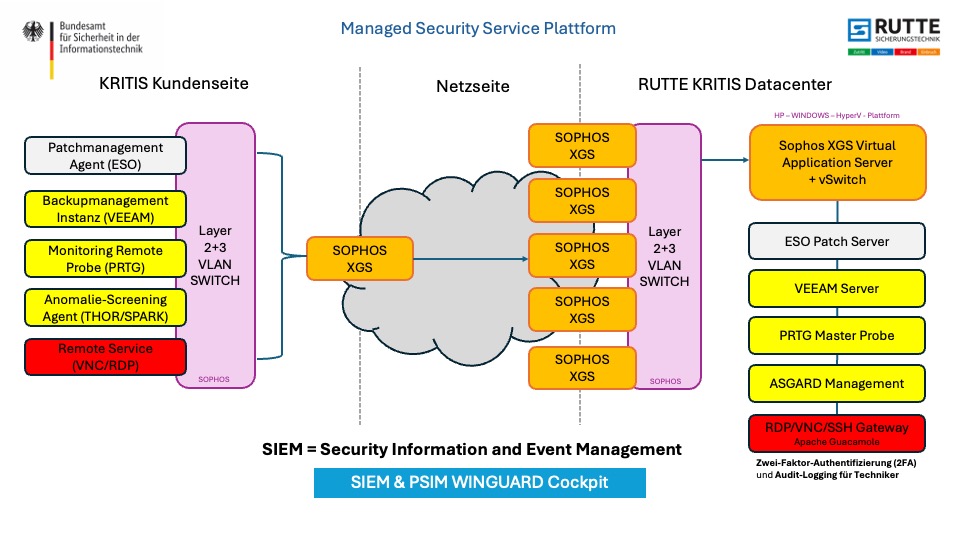
Task: Select the red Remote Service (VNC/RDP) box
Action: 105,358
